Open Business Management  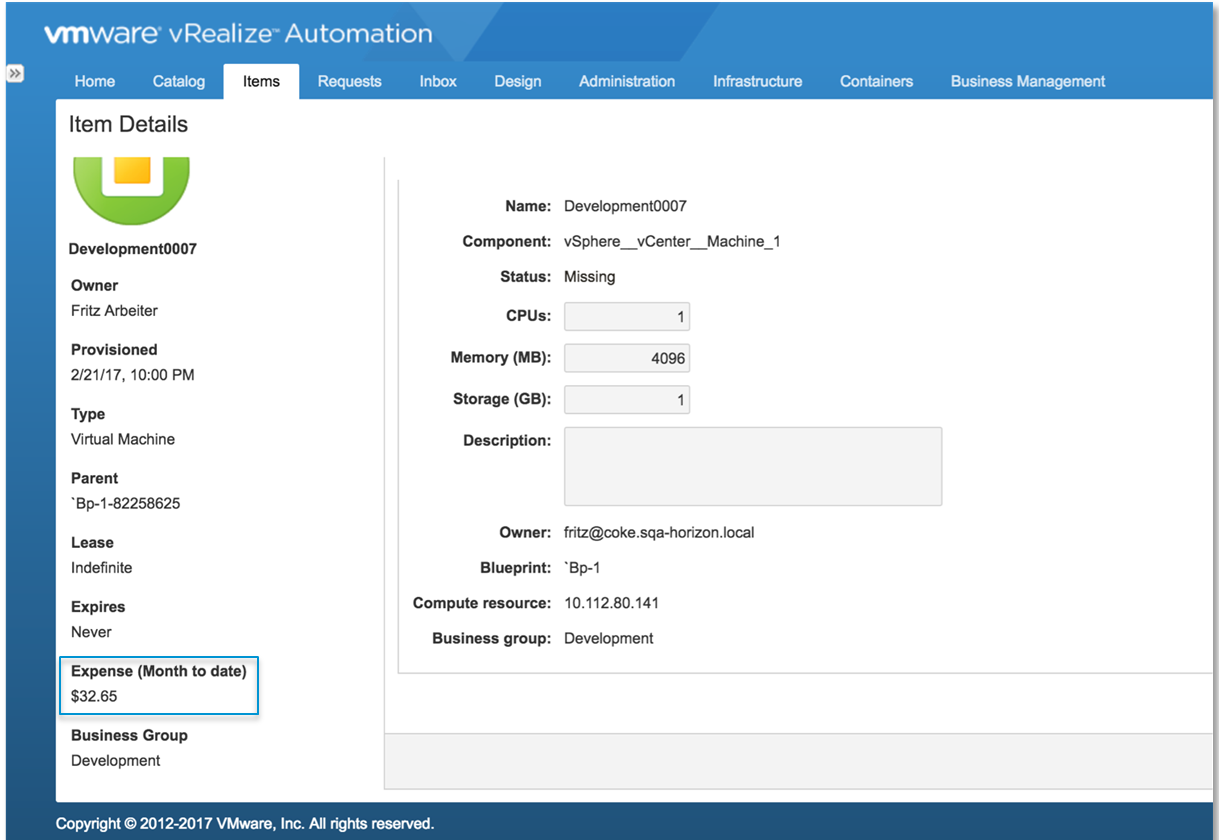click(1027, 82)
